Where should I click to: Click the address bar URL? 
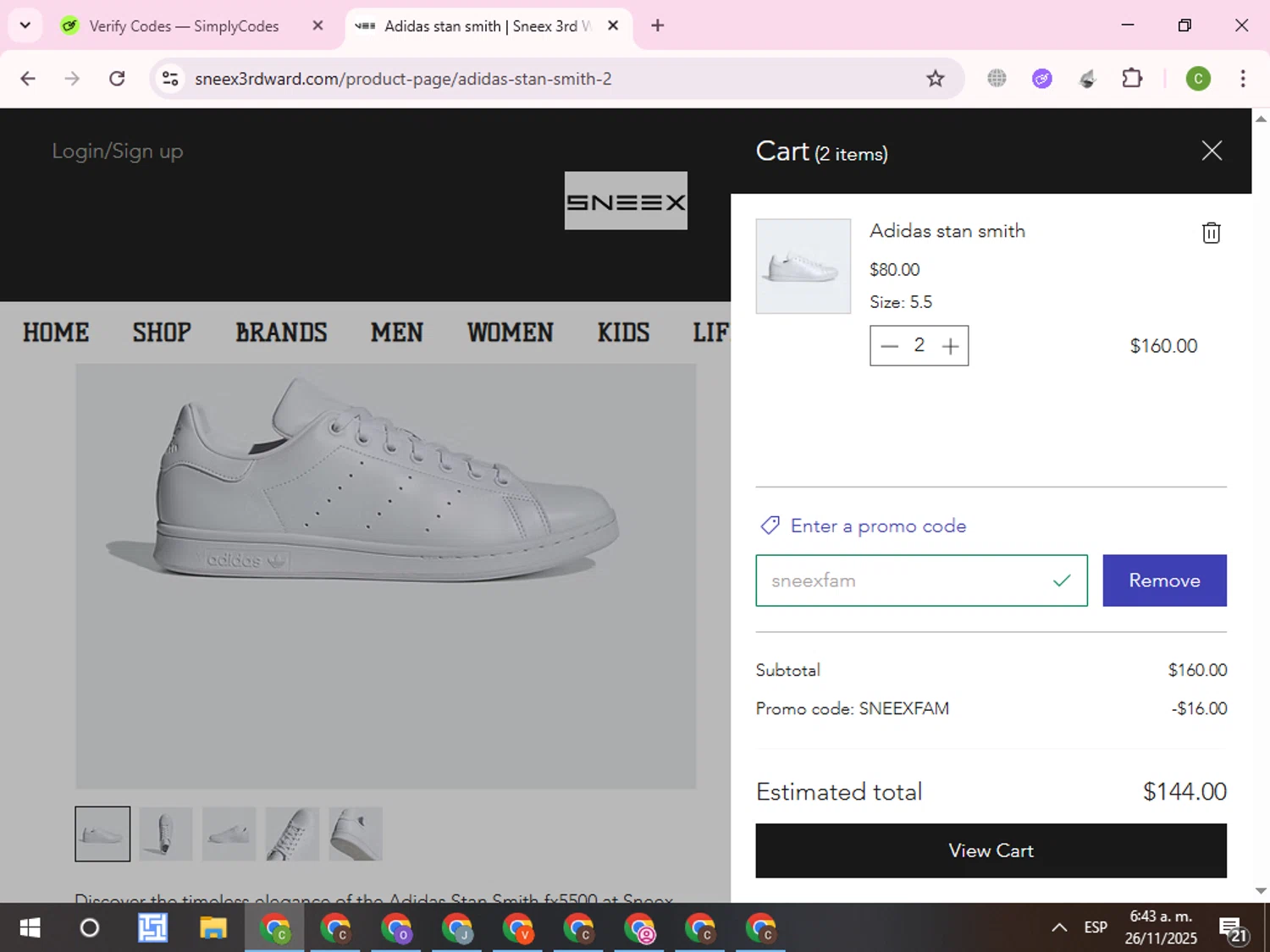click(403, 79)
